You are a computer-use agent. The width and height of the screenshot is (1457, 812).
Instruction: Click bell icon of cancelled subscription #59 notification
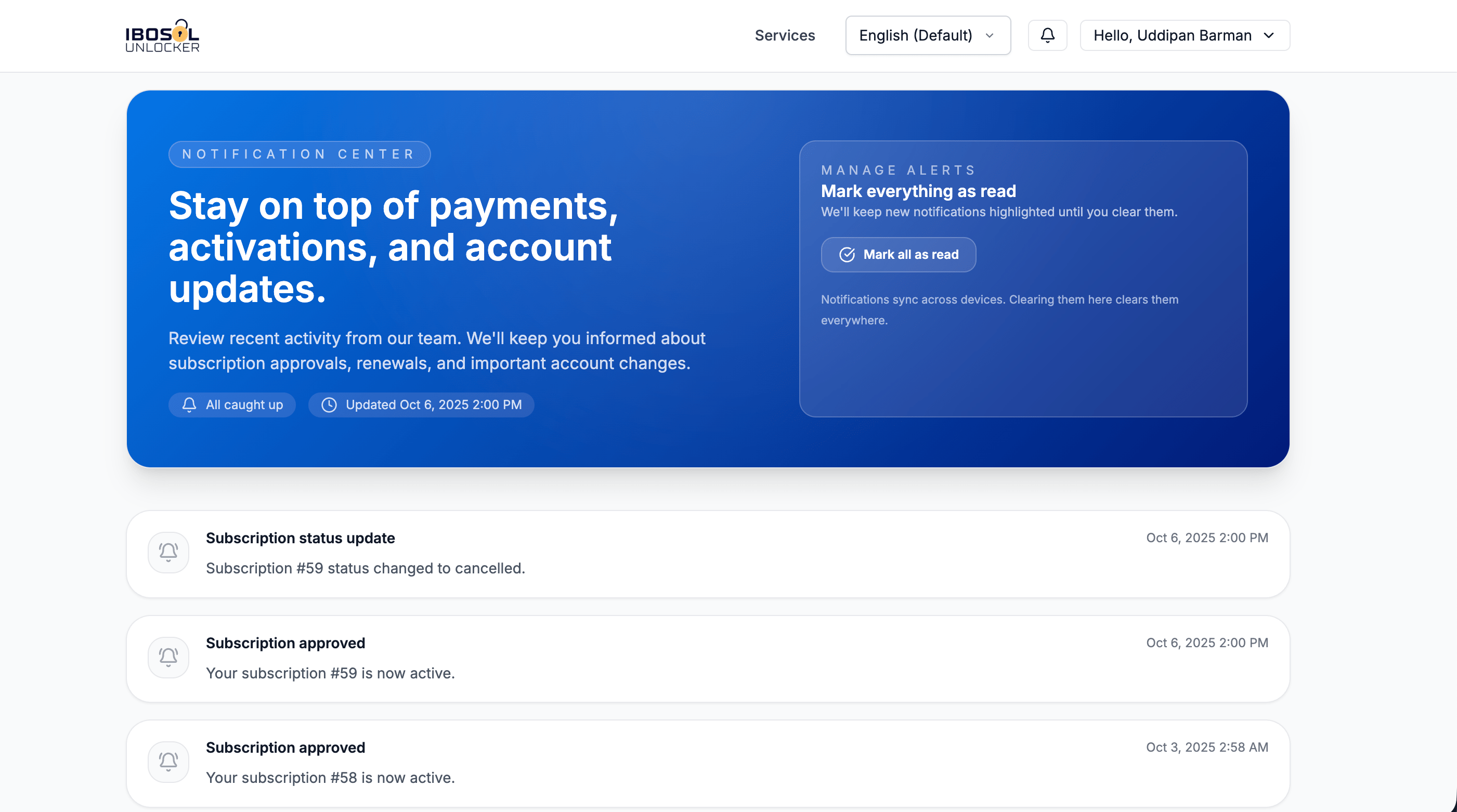[168, 552]
